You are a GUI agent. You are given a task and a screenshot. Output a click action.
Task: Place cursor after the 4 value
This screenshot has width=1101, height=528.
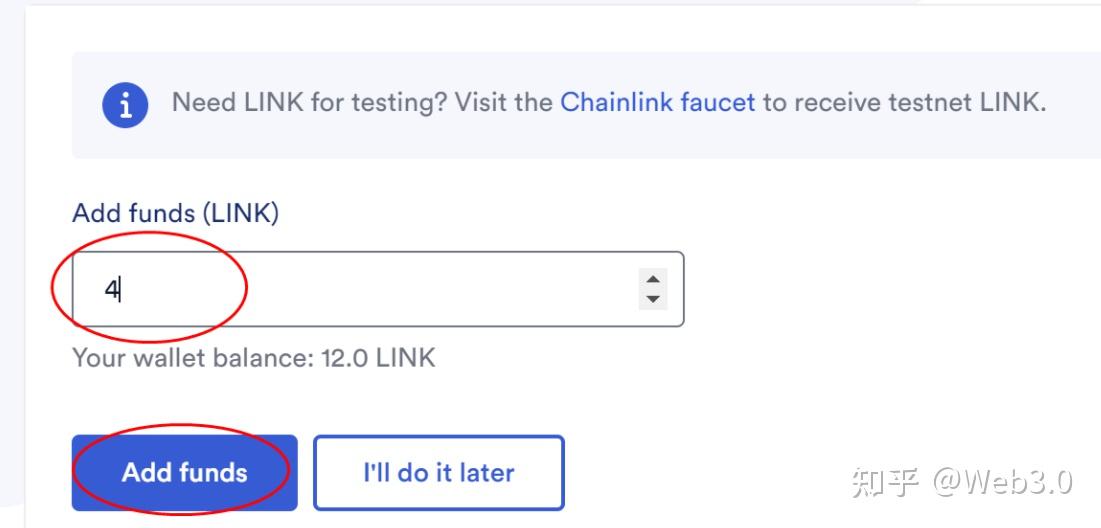[x=120, y=289]
